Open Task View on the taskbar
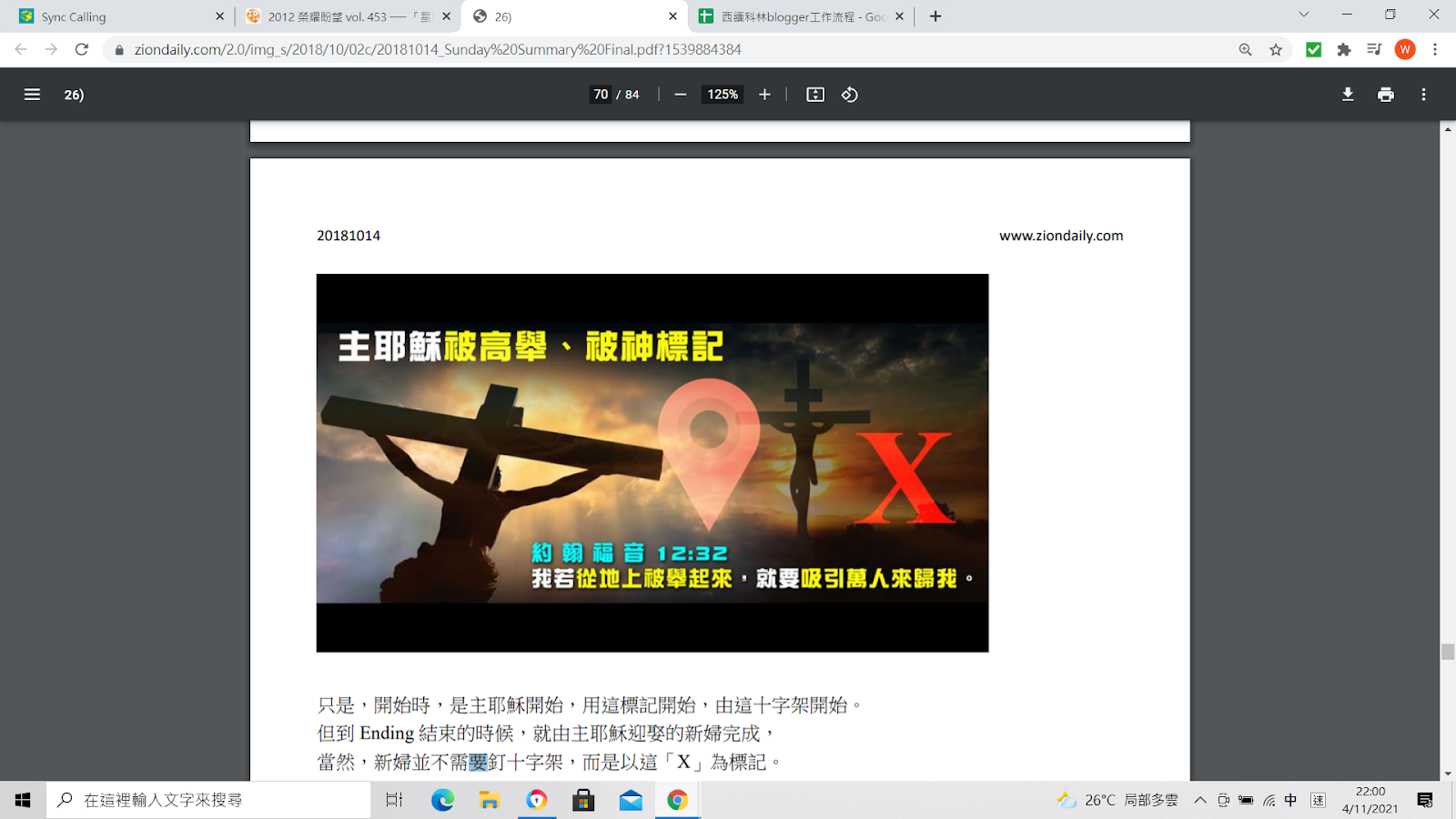Image resolution: width=1456 pixels, height=819 pixels. (394, 800)
